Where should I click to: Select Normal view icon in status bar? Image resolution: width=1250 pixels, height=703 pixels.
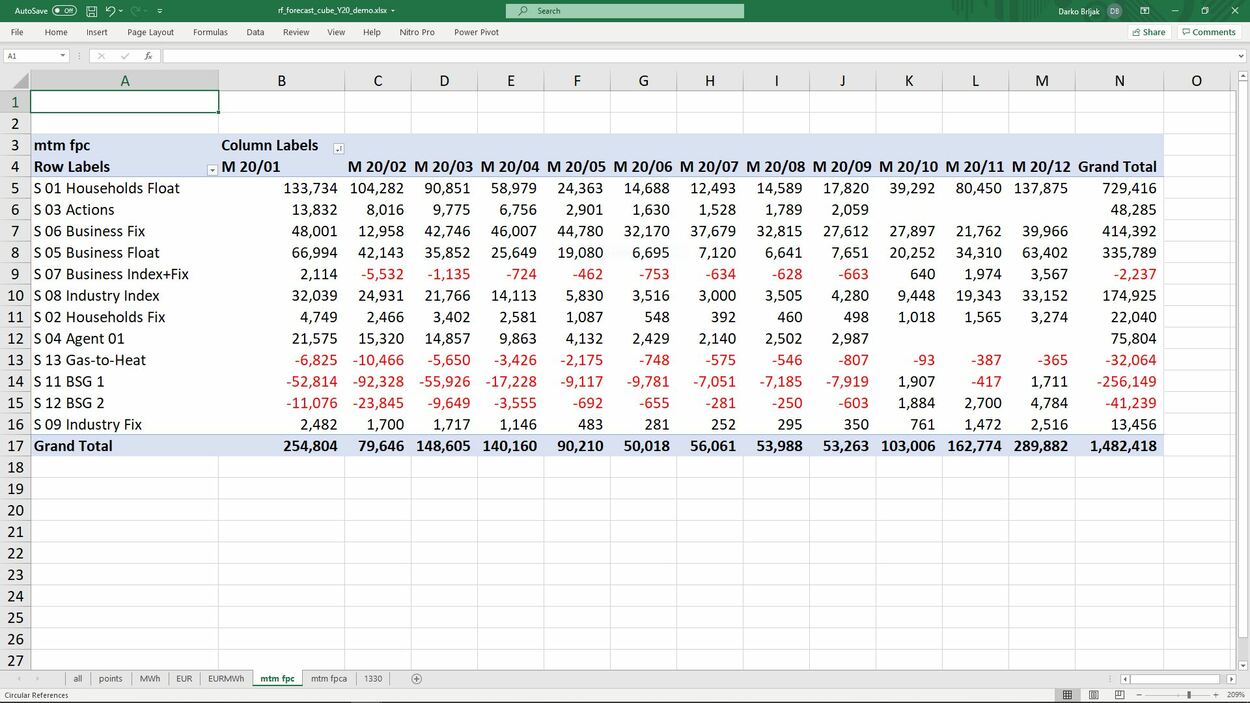1067,695
